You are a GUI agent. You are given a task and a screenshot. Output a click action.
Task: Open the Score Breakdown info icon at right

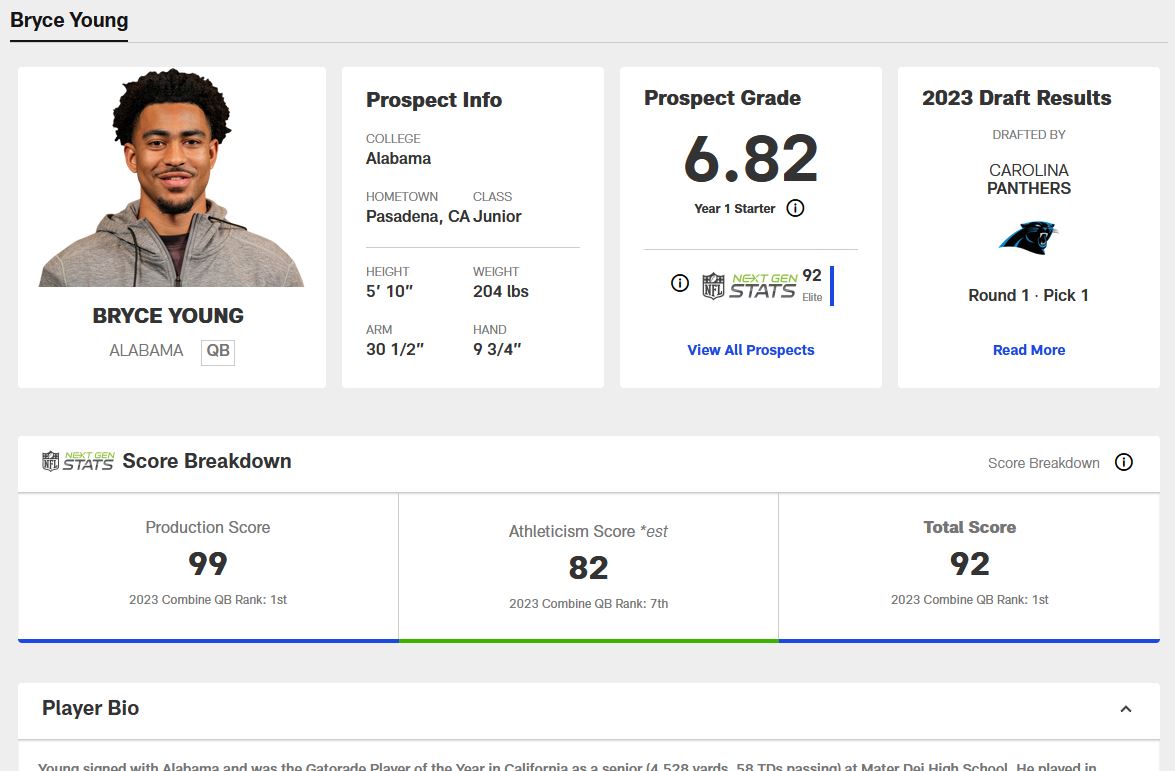[1124, 462]
